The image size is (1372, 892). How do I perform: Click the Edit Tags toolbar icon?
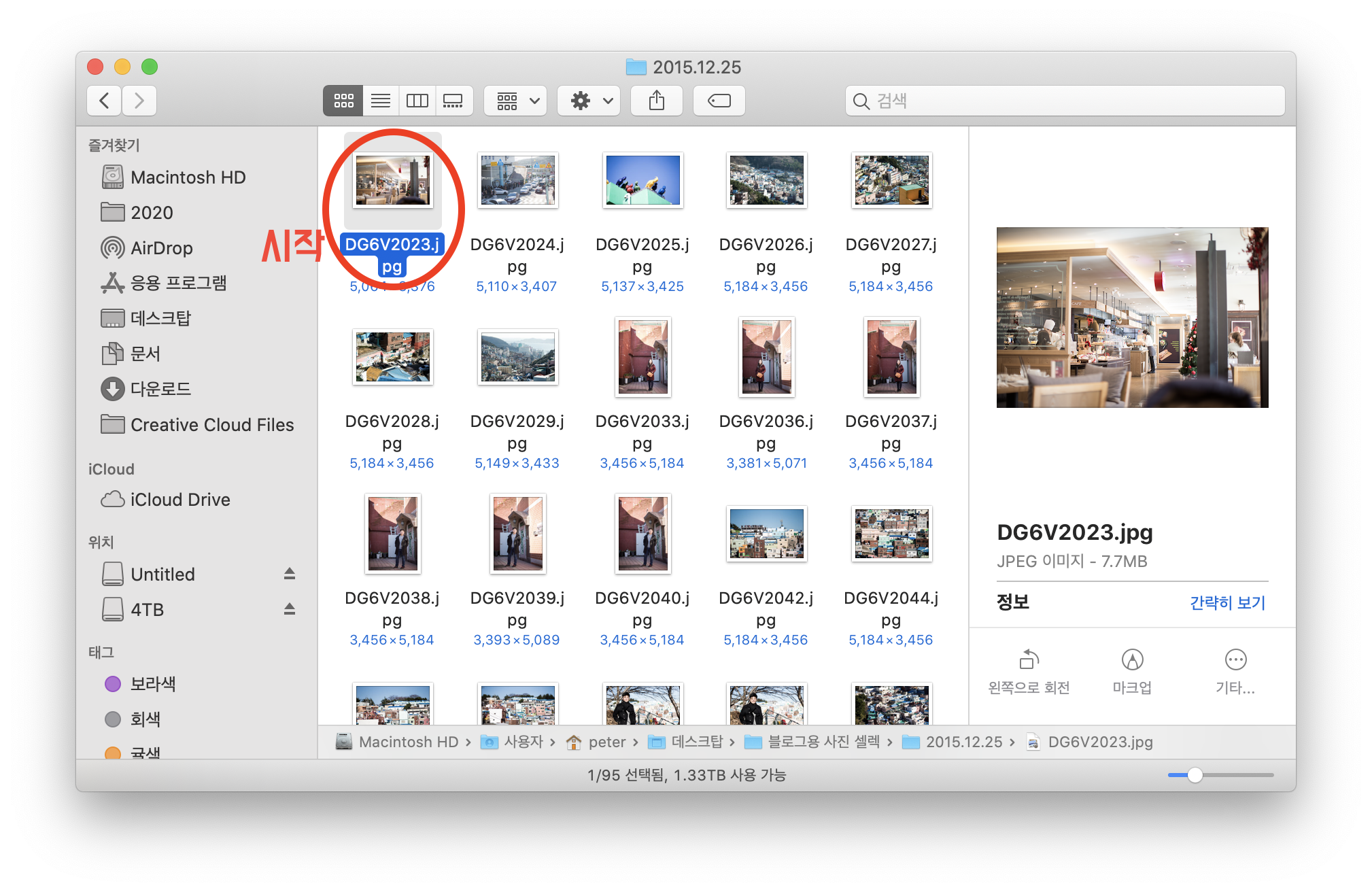pyautogui.click(x=719, y=101)
